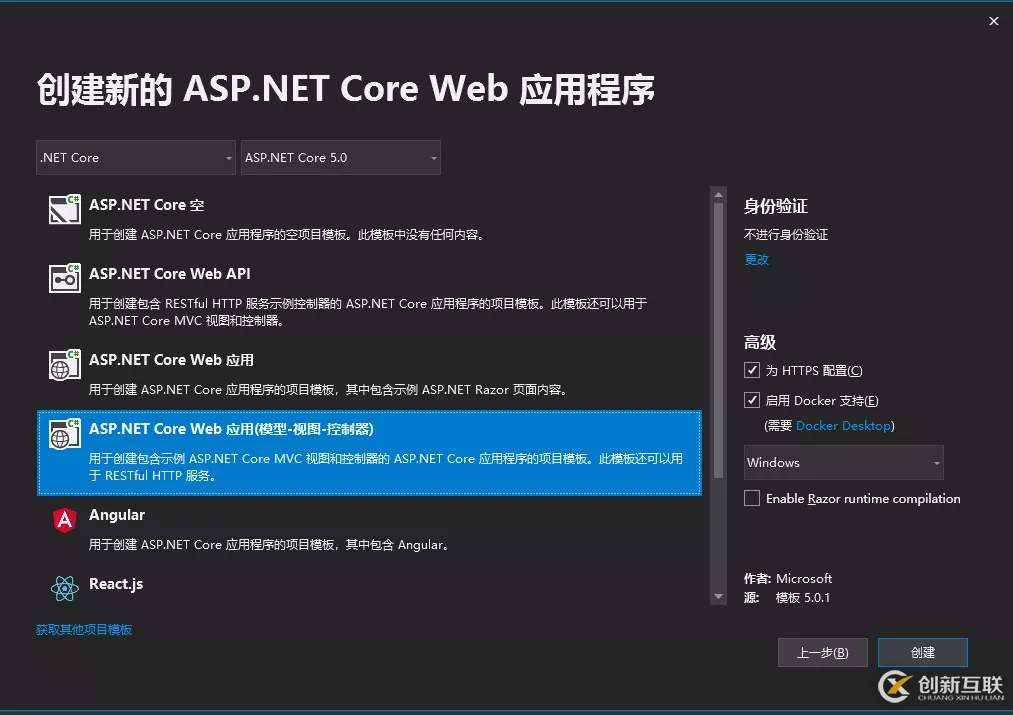Click the Razor 页面内容 description text
Screen dimensions: 1013x715
(x=329, y=389)
